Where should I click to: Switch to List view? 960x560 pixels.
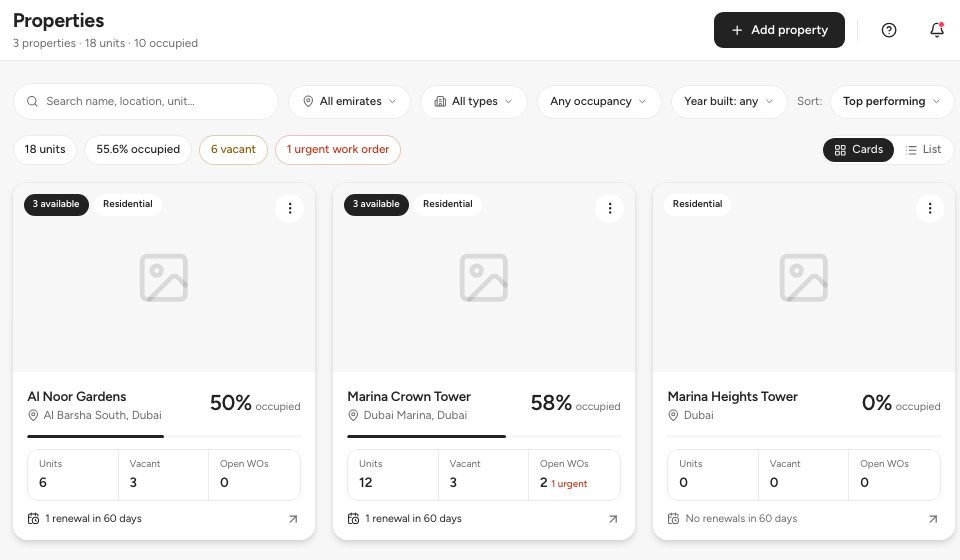(x=923, y=150)
